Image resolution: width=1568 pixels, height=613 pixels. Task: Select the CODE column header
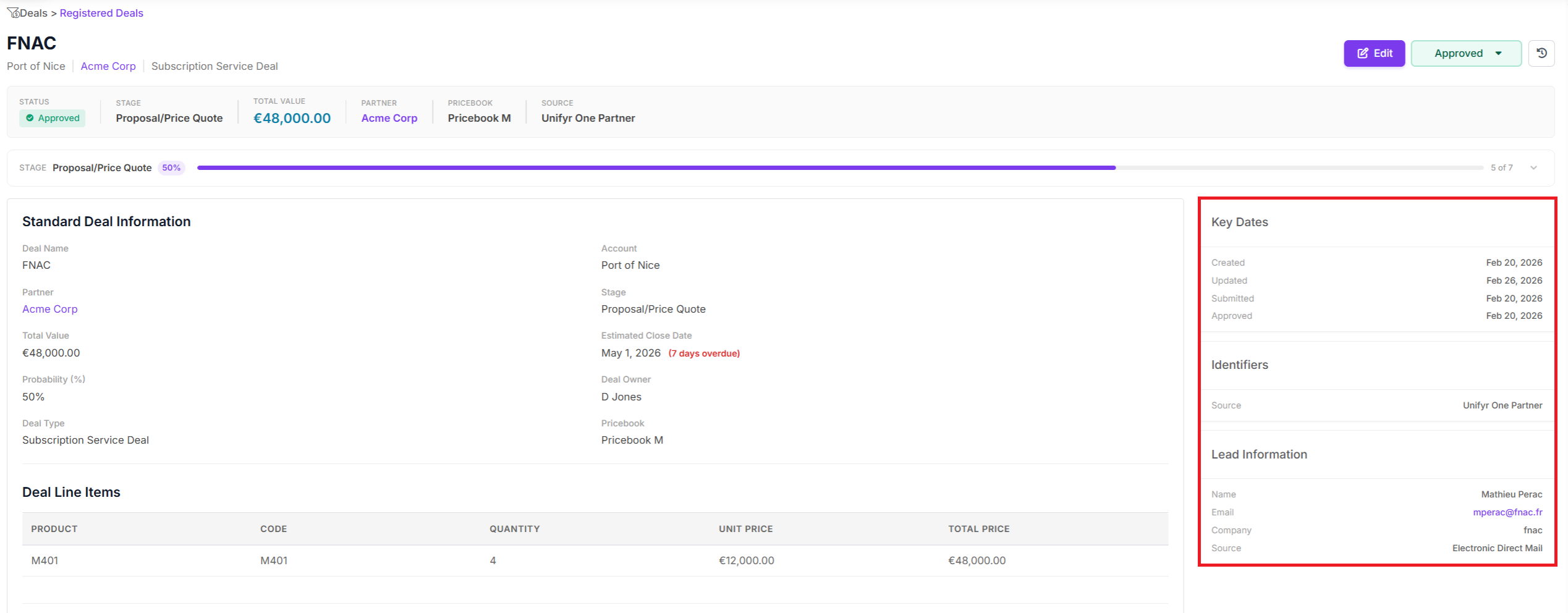pyautogui.click(x=274, y=529)
